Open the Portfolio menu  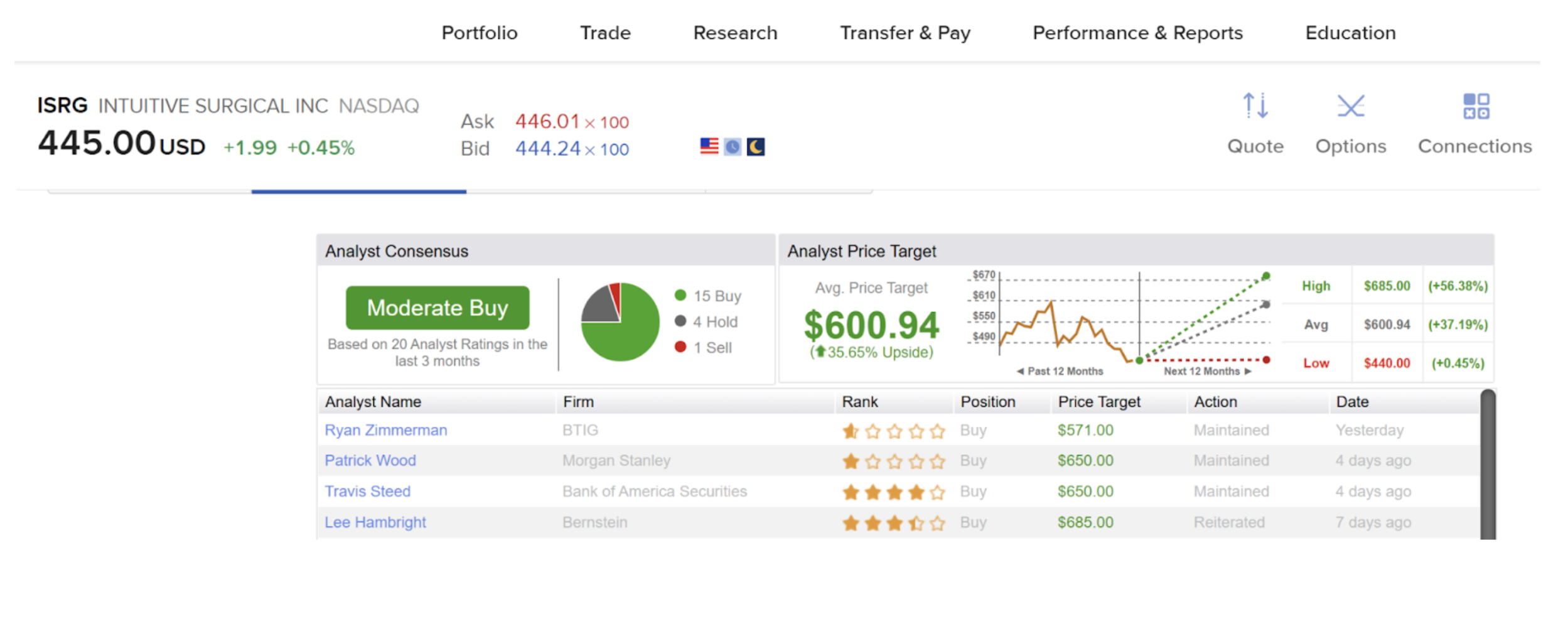coord(480,33)
